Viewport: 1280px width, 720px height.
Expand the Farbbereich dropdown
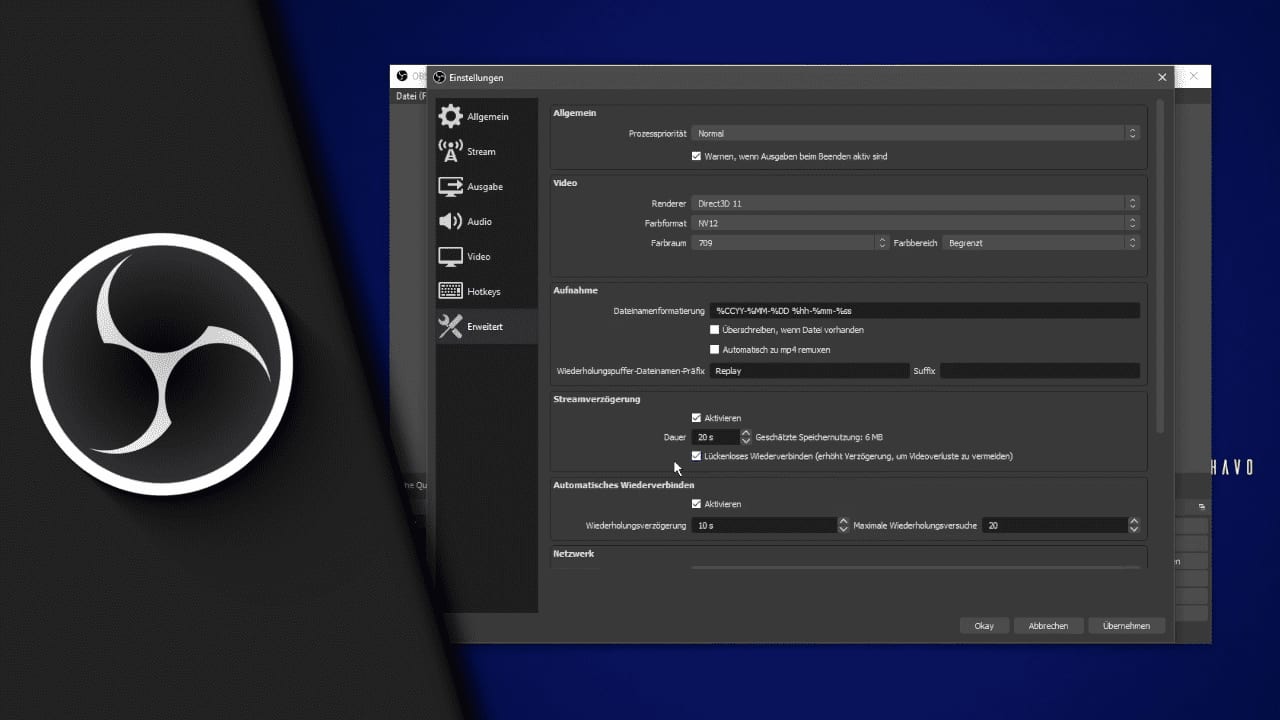pyautogui.click(x=1041, y=243)
